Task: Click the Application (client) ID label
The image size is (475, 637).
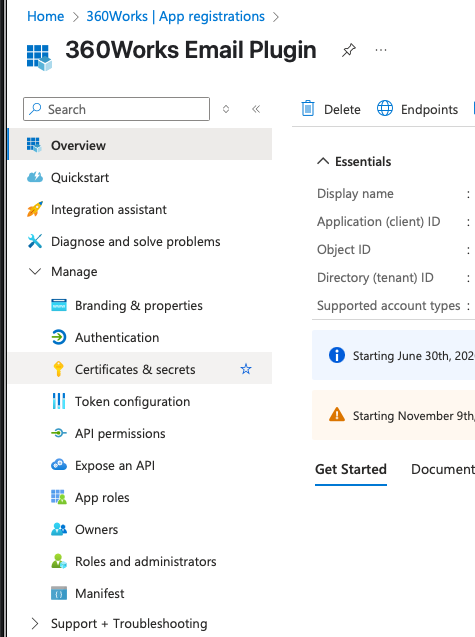Action: coord(379,221)
